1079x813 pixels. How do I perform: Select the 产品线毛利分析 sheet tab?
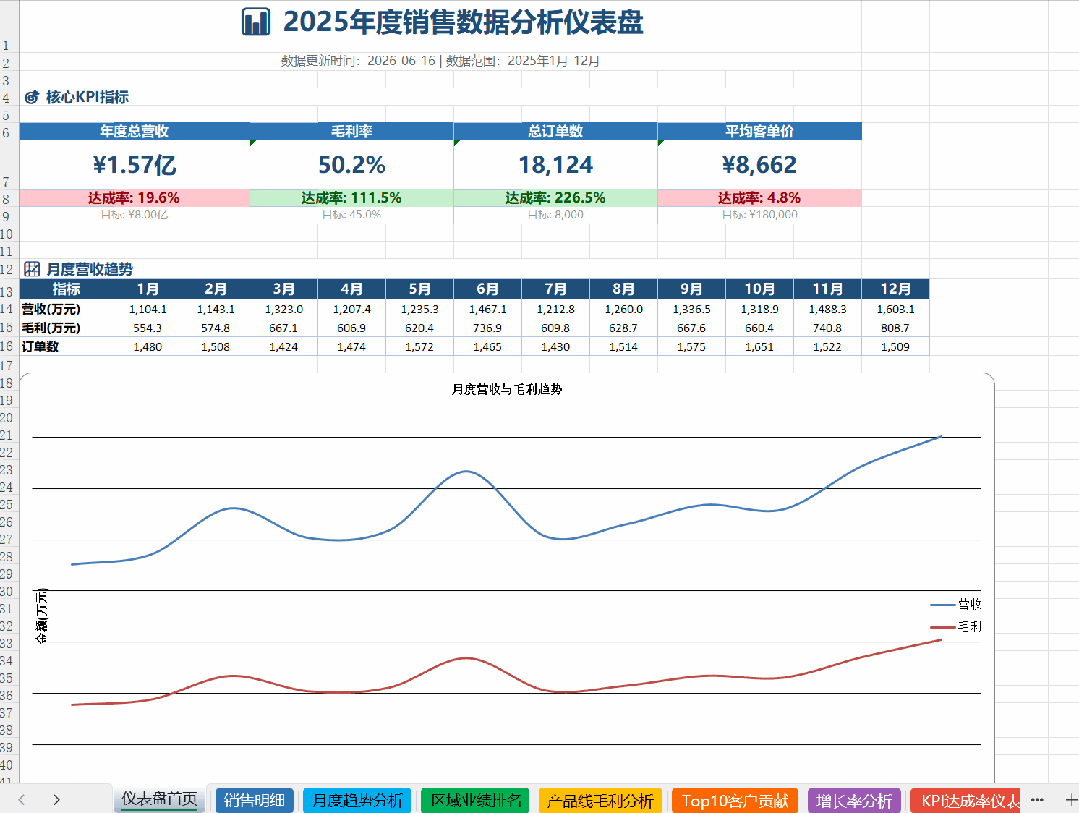(600, 801)
